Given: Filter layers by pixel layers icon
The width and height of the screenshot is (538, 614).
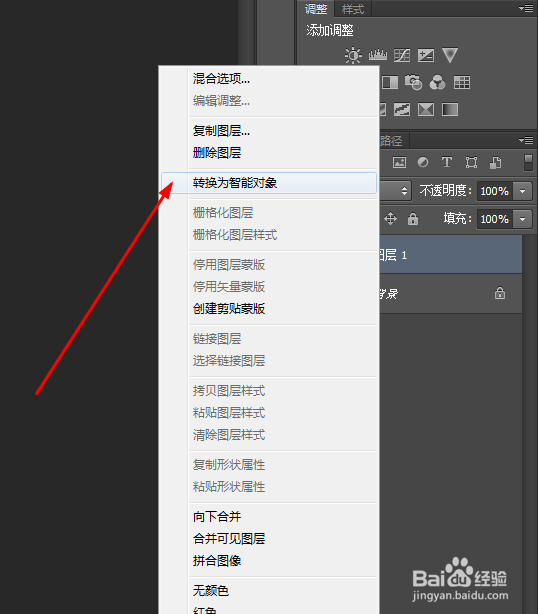Looking at the screenshot, I should click(399, 163).
